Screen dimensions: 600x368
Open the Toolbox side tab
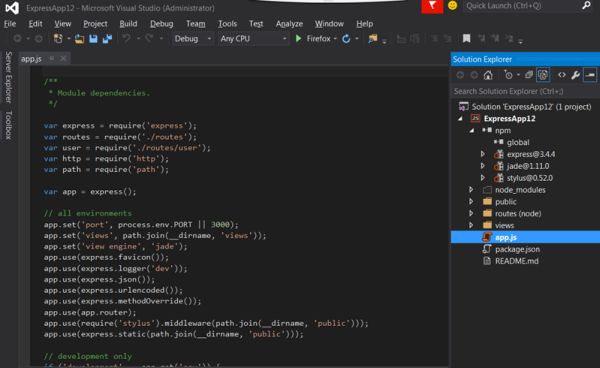coord(8,125)
